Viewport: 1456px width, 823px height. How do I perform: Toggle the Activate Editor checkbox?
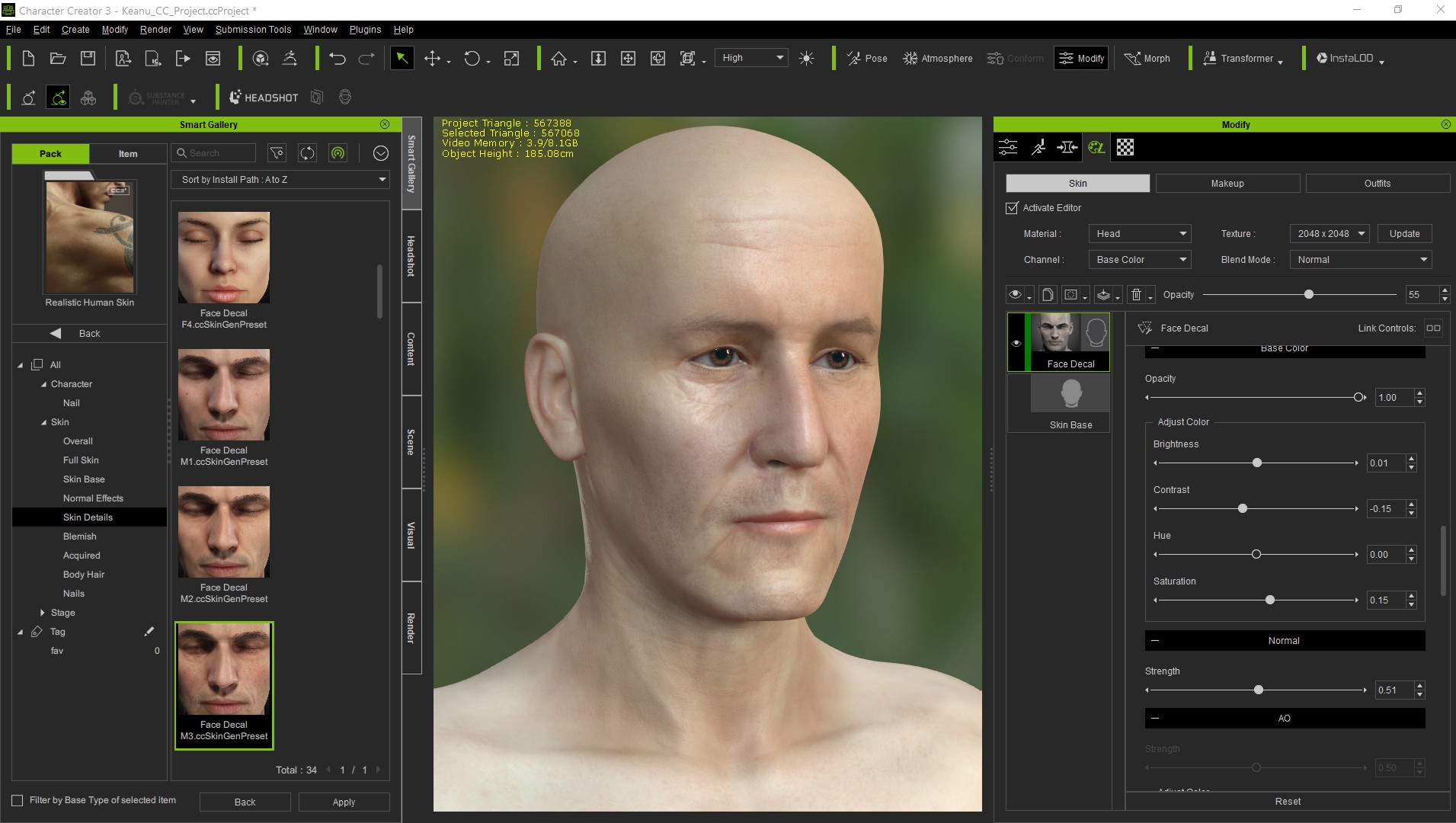1012,208
